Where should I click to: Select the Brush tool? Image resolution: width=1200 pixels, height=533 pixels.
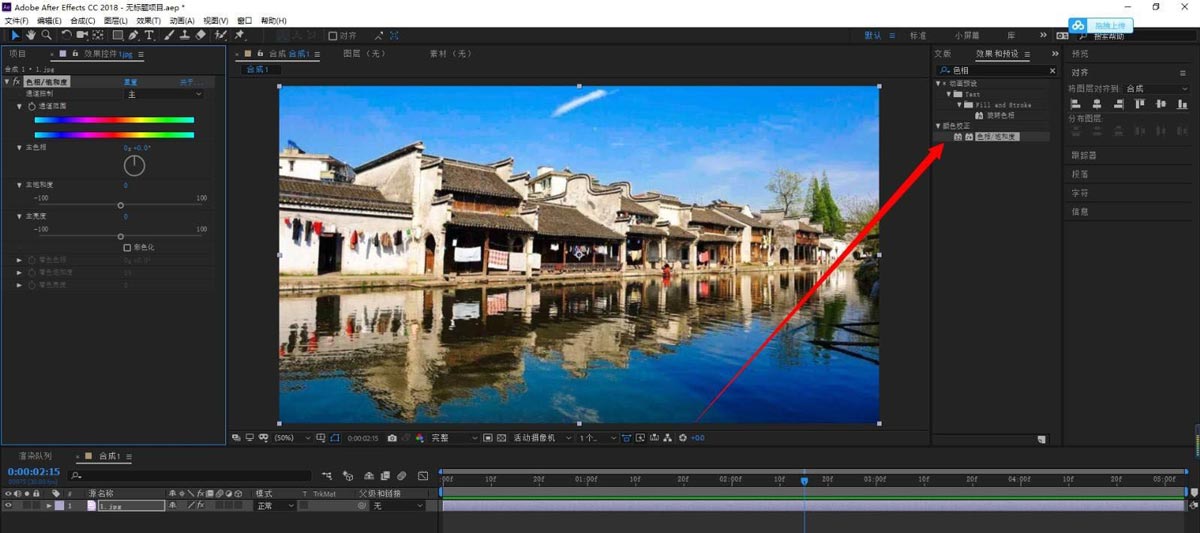point(169,35)
